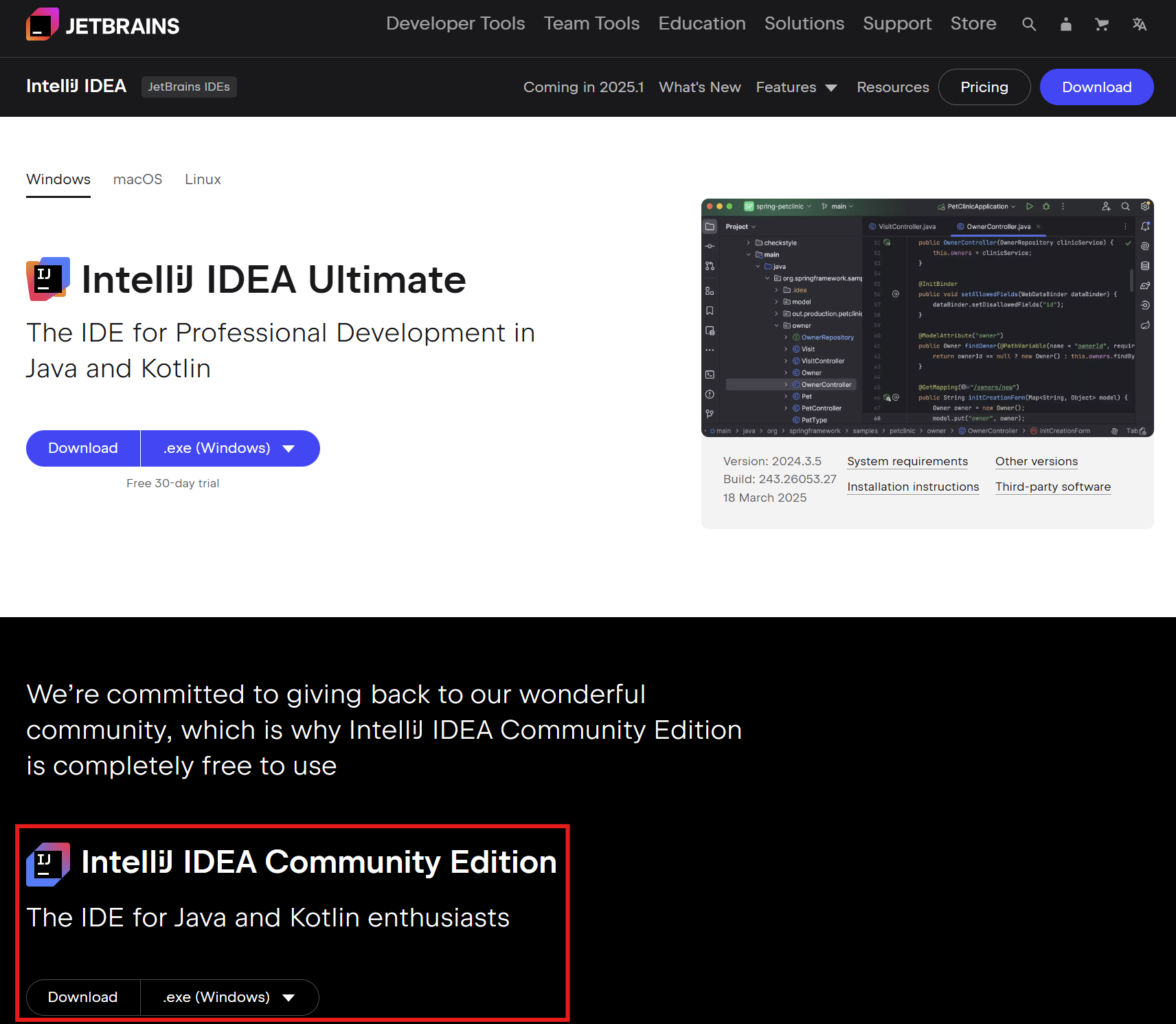Click the IntelliJ IDEA Ultimate logo icon
Viewport: 1176px width, 1024px height.
click(48, 279)
